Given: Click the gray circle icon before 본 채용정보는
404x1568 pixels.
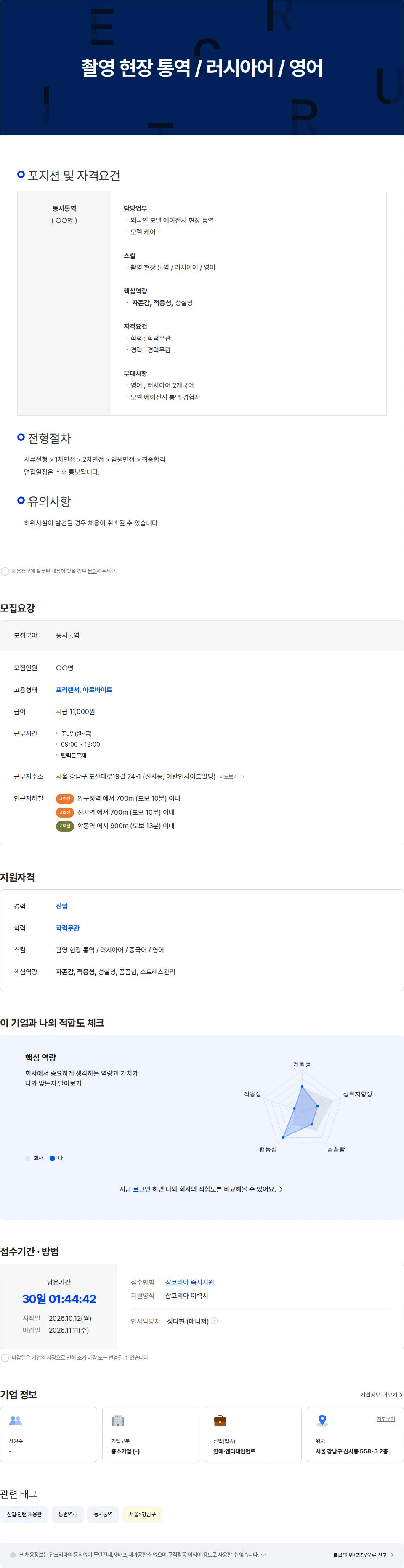Looking at the screenshot, I should click(13, 1555).
